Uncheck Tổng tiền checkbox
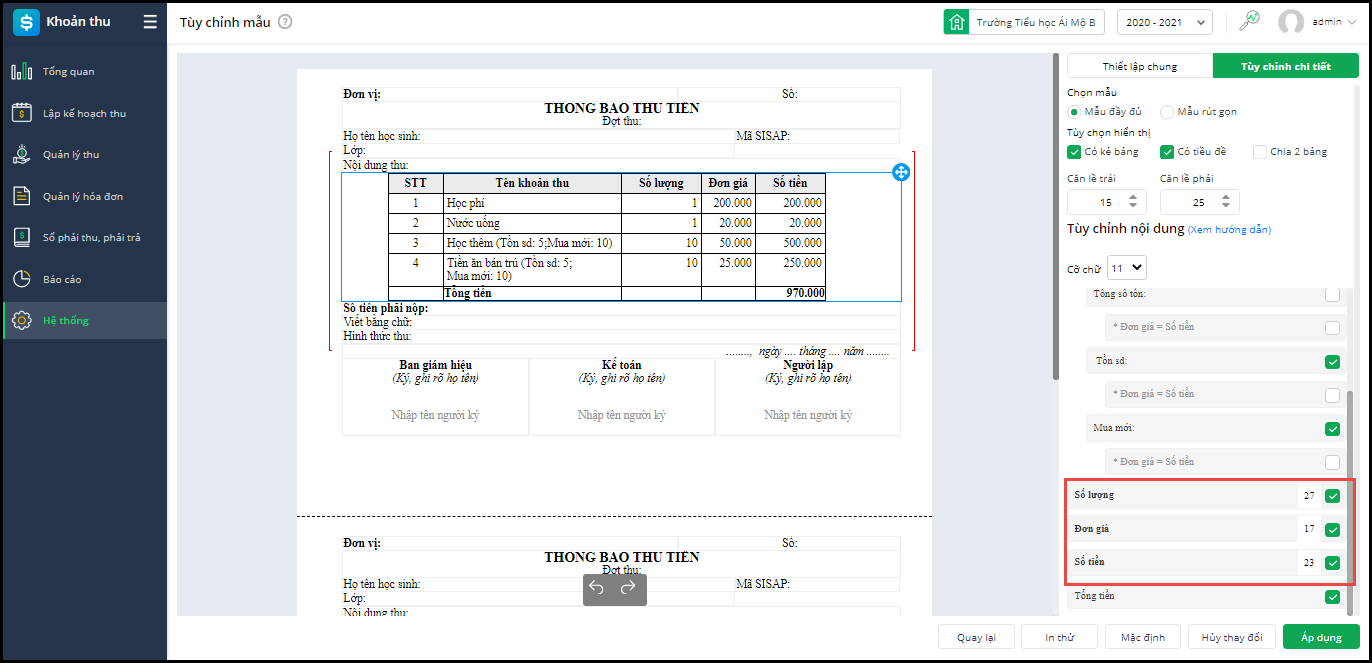Screen dimensions: 1372x663 click(1332, 597)
